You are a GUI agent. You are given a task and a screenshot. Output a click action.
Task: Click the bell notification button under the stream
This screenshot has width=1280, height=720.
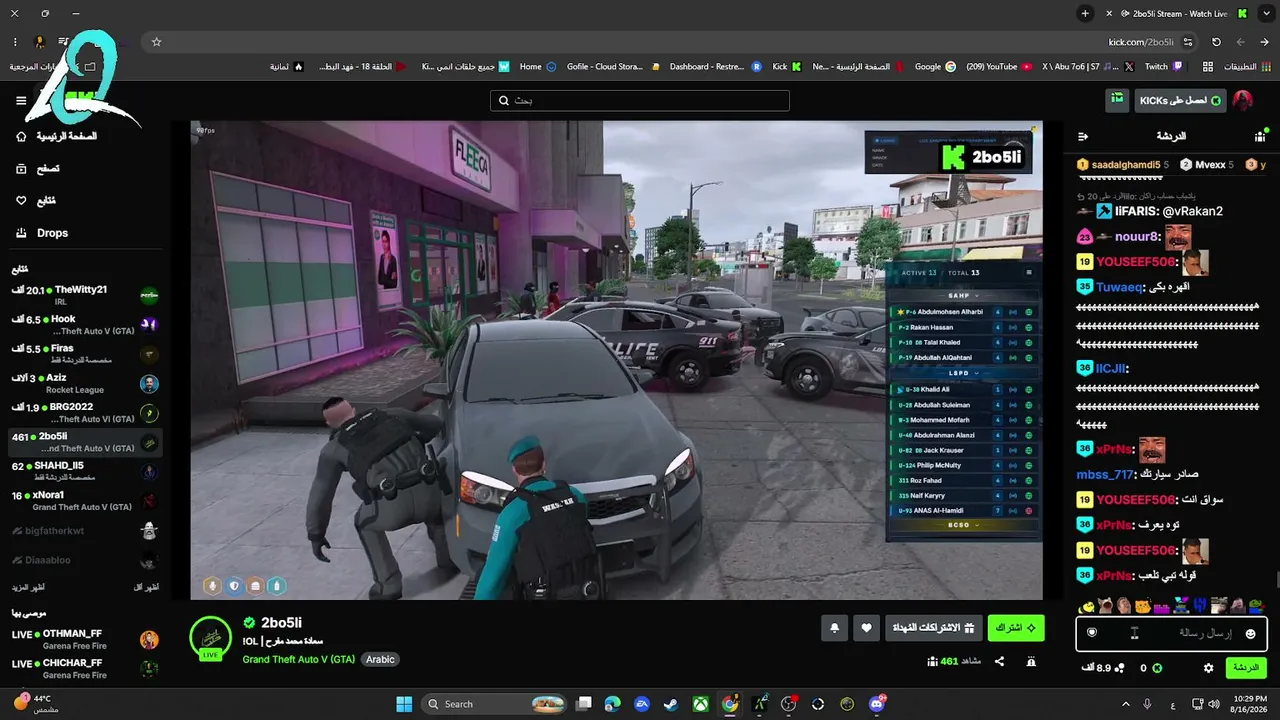pos(835,628)
